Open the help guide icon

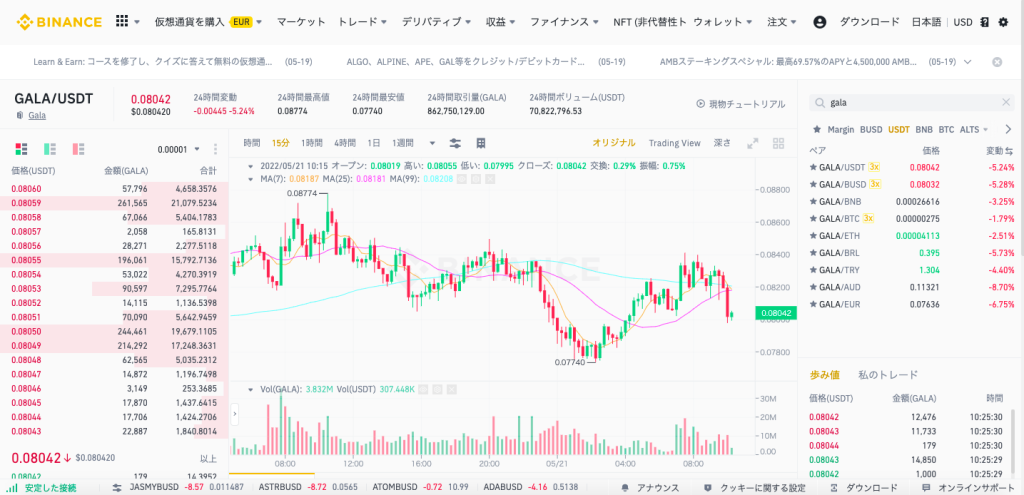click(985, 21)
